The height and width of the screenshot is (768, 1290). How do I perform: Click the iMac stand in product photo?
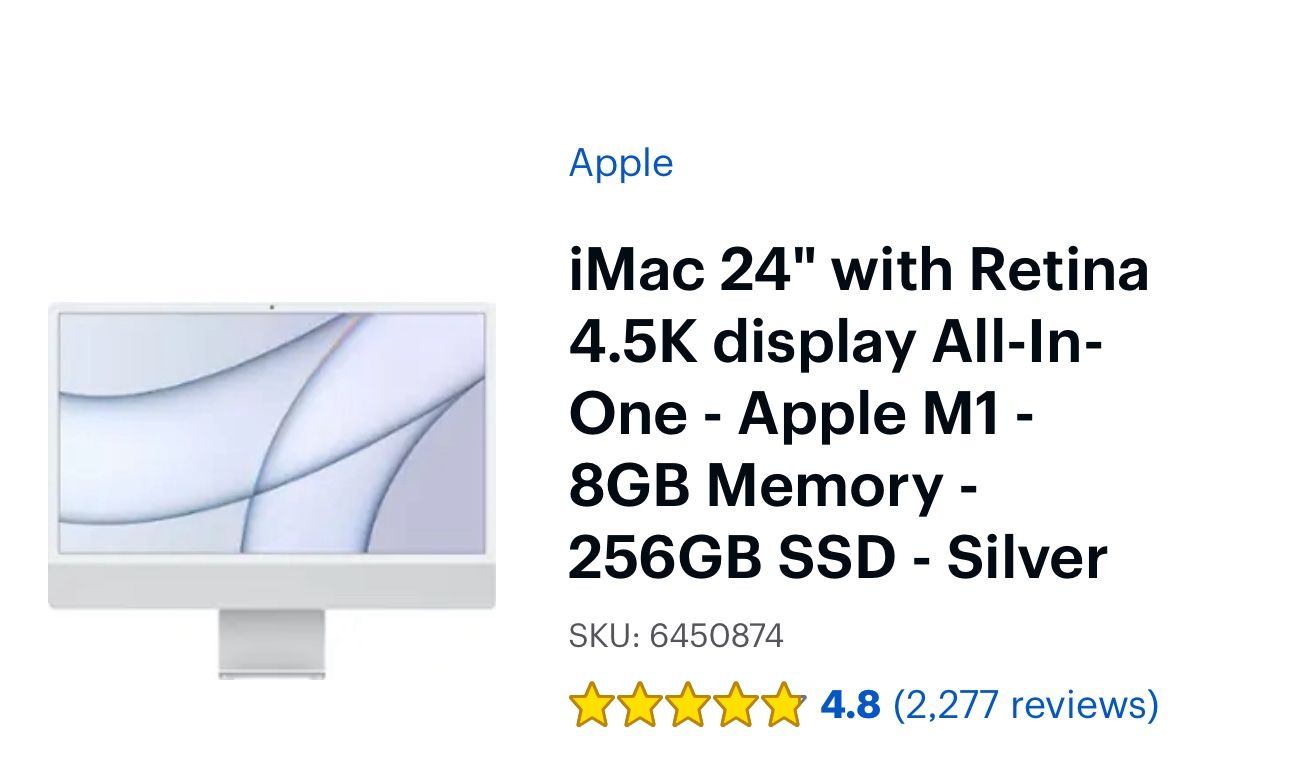point(272,645)
